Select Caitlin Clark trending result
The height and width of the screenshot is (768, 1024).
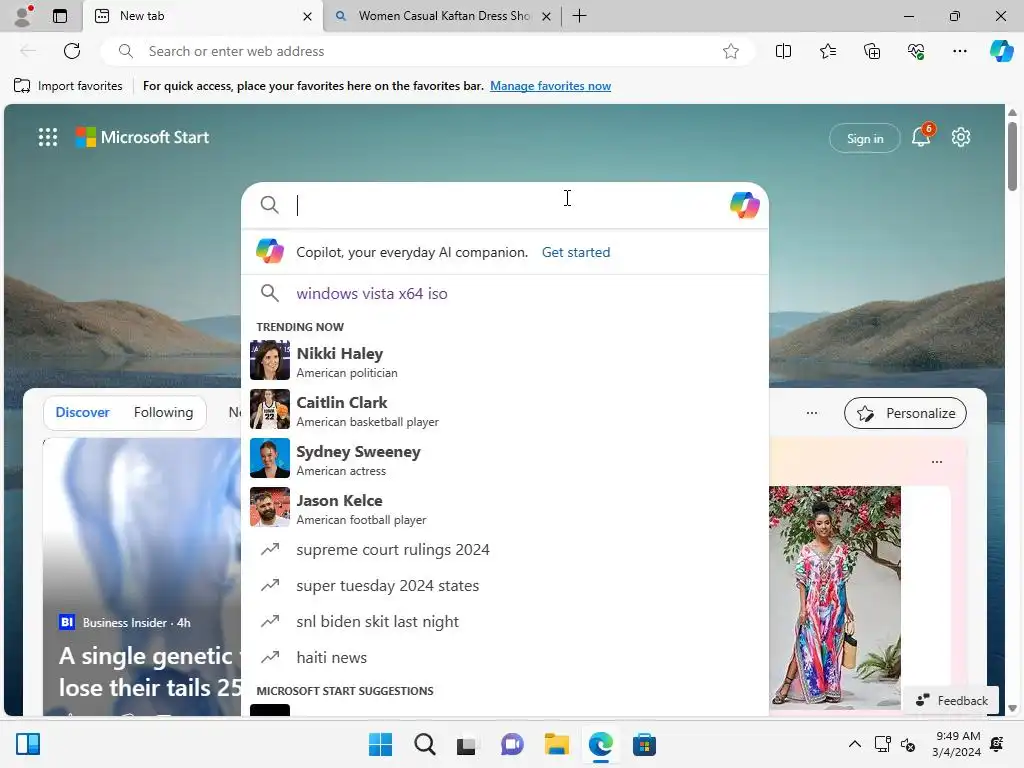point(504,409)
